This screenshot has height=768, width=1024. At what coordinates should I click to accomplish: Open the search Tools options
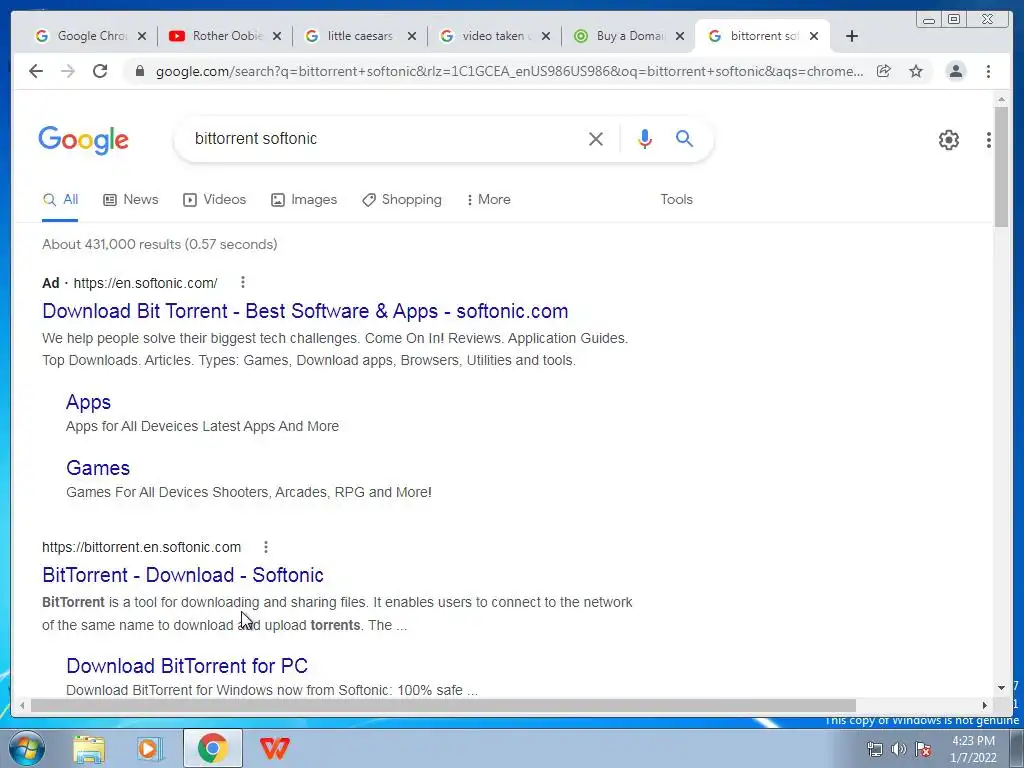[x=676, y=200]
